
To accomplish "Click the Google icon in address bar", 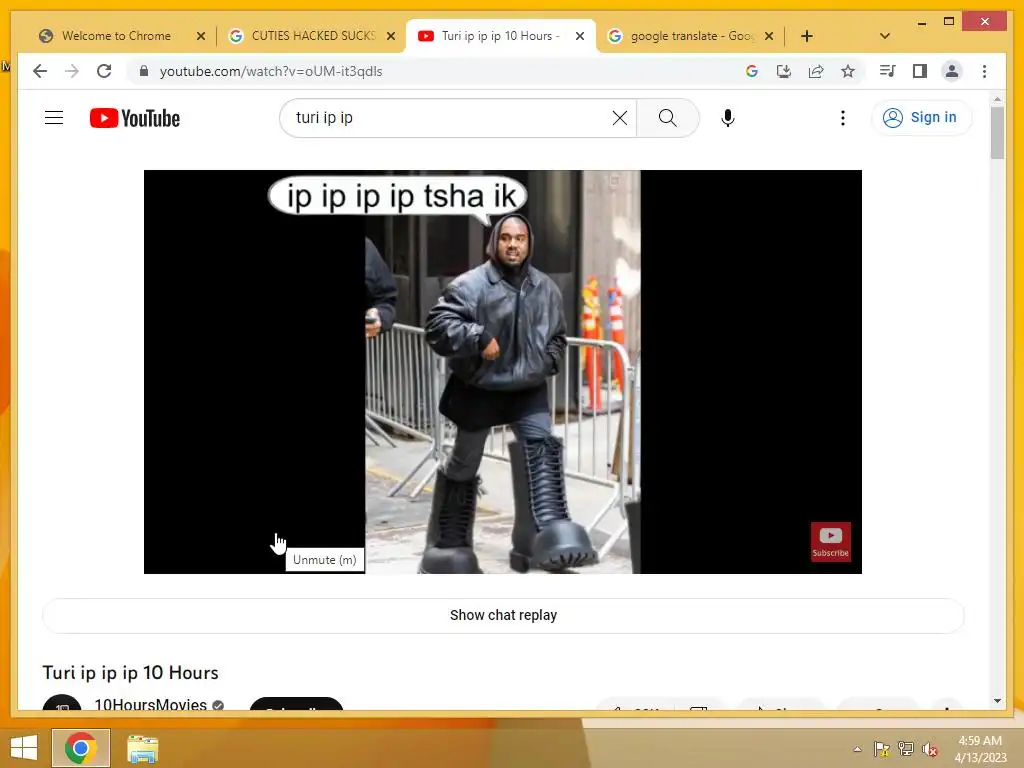I will tap(752, 71).
